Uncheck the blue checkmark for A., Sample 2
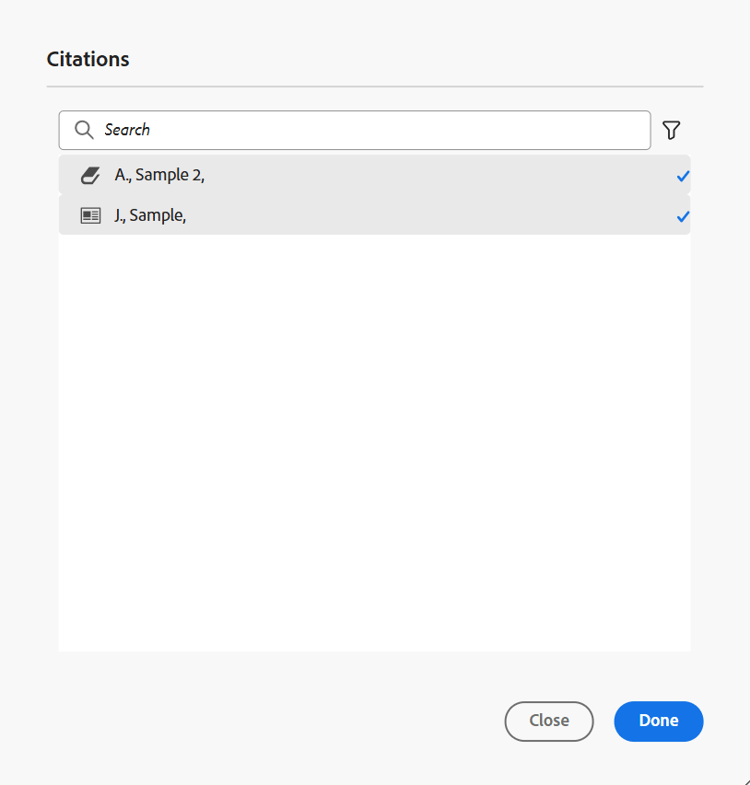Viewport: 750px width, 785px height. pyautogui.click(x=683, y=176)
